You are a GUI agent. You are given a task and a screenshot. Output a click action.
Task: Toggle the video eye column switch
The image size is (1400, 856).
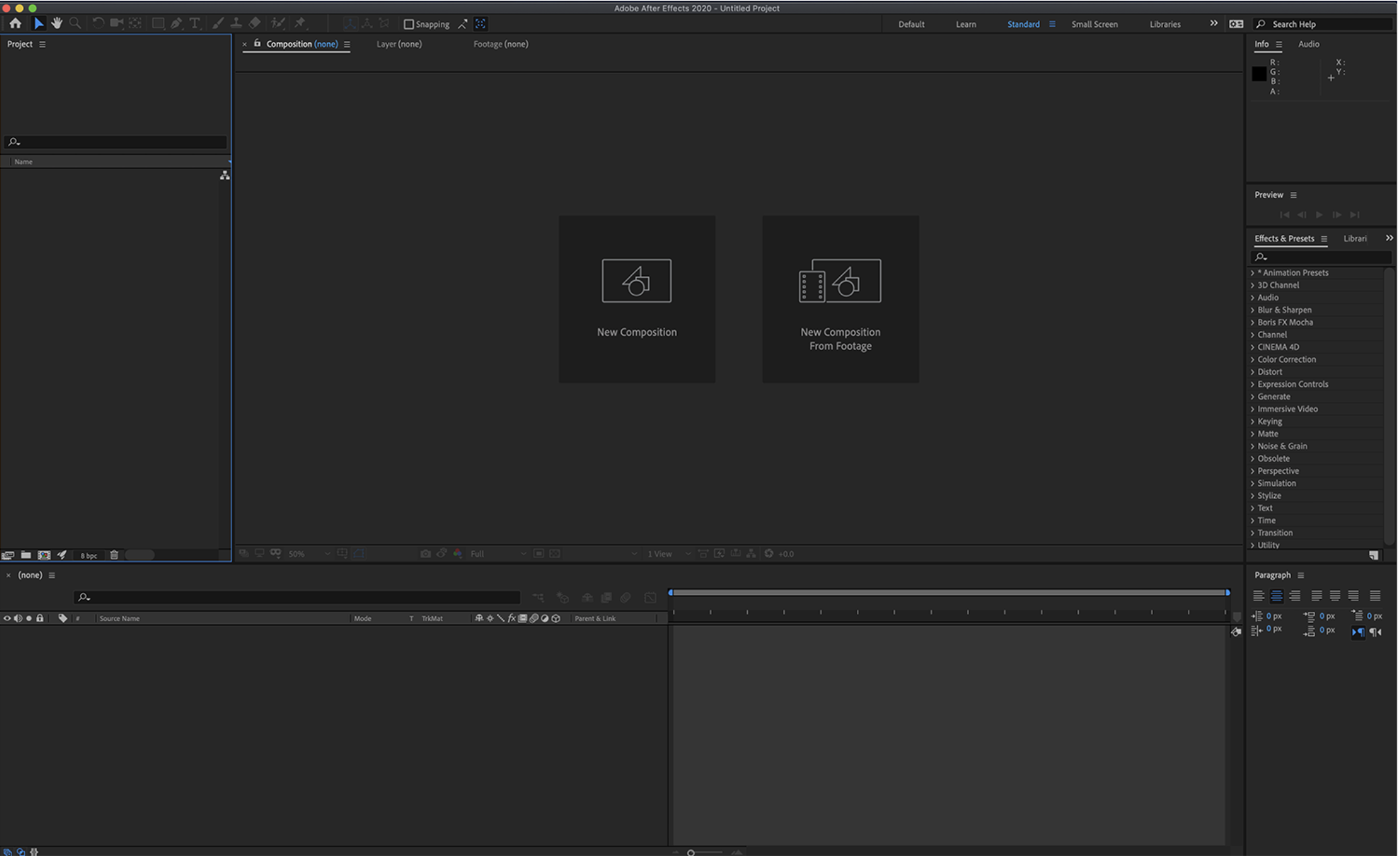coord(7,618)
